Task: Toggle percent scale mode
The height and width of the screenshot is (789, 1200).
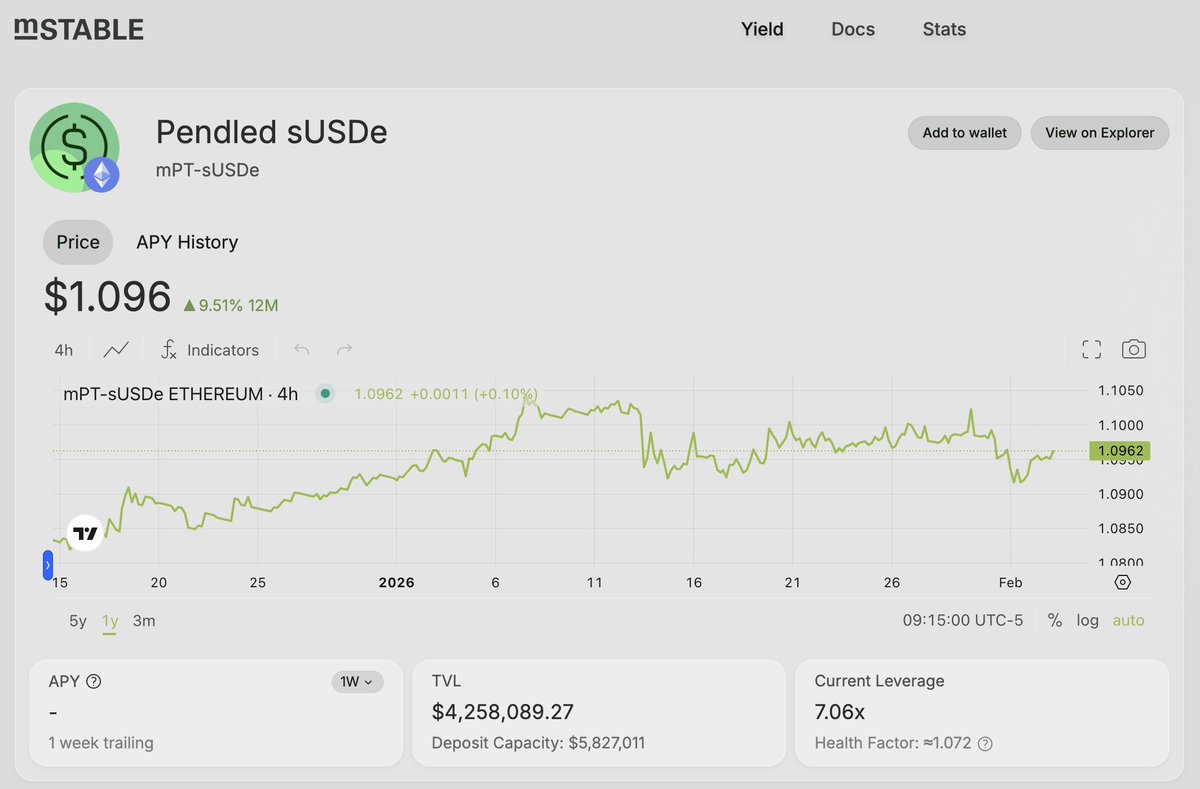Action: point(1055,620)
